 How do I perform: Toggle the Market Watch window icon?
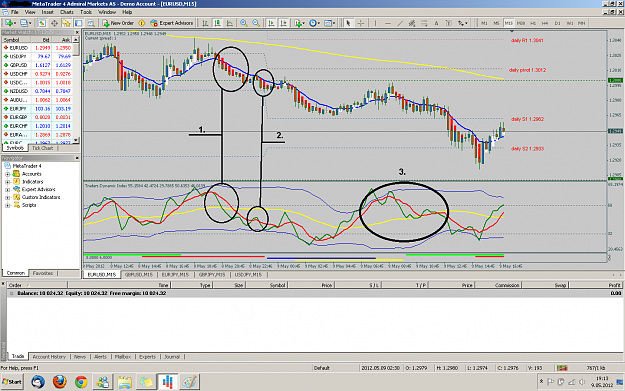(x=42, y=23)
